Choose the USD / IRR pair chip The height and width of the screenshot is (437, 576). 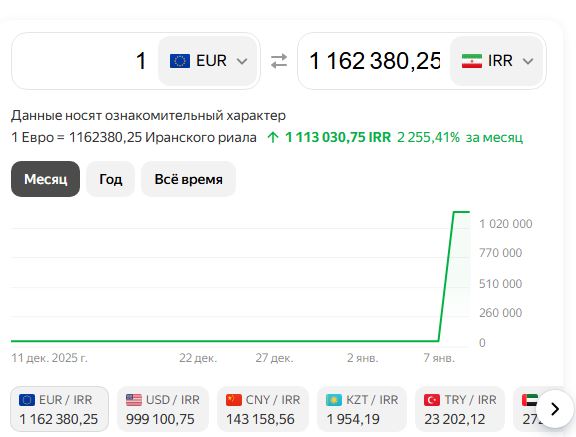(x=163, y=409)
